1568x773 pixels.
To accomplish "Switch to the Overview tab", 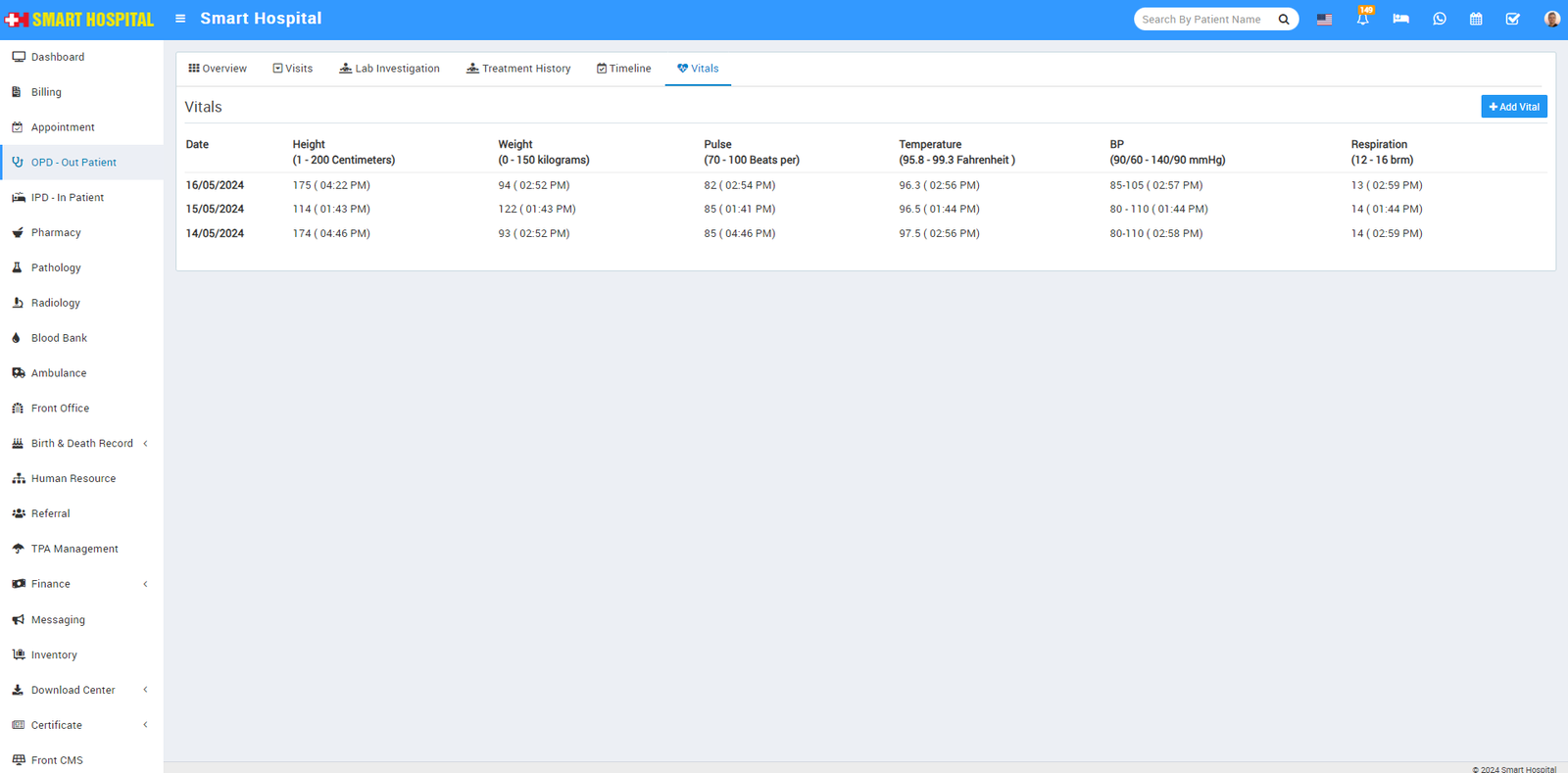I will [218, 69].
